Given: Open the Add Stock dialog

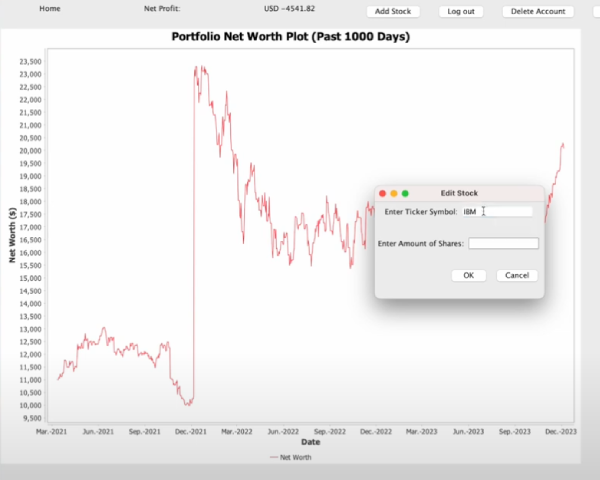Looking at the screenshot, I should click(393, 11).
